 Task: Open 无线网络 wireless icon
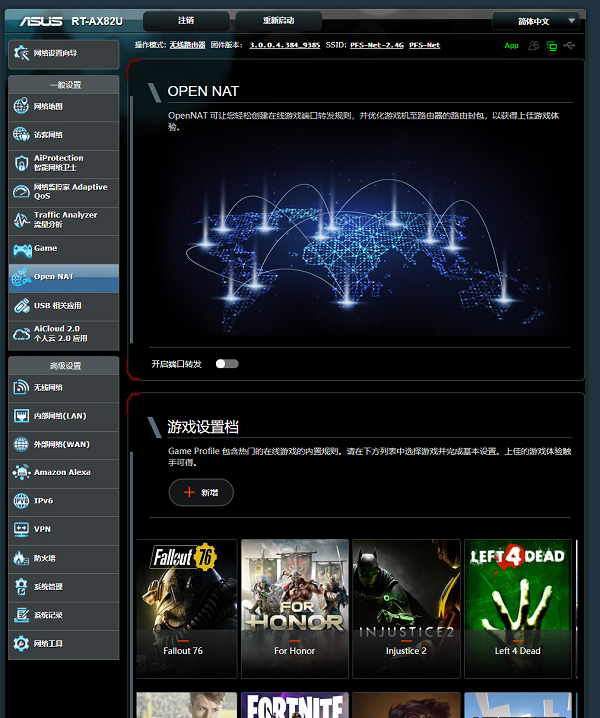(21, 387)
